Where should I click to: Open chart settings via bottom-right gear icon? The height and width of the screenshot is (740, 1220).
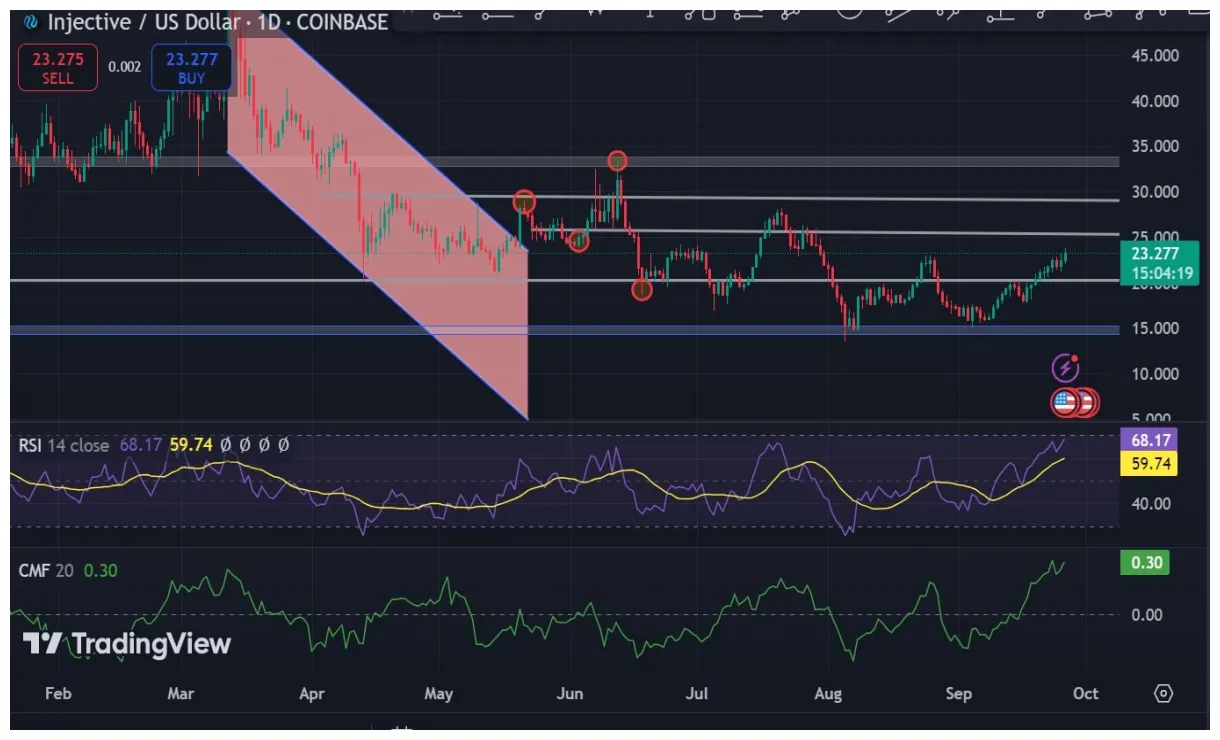point(1163,693)
